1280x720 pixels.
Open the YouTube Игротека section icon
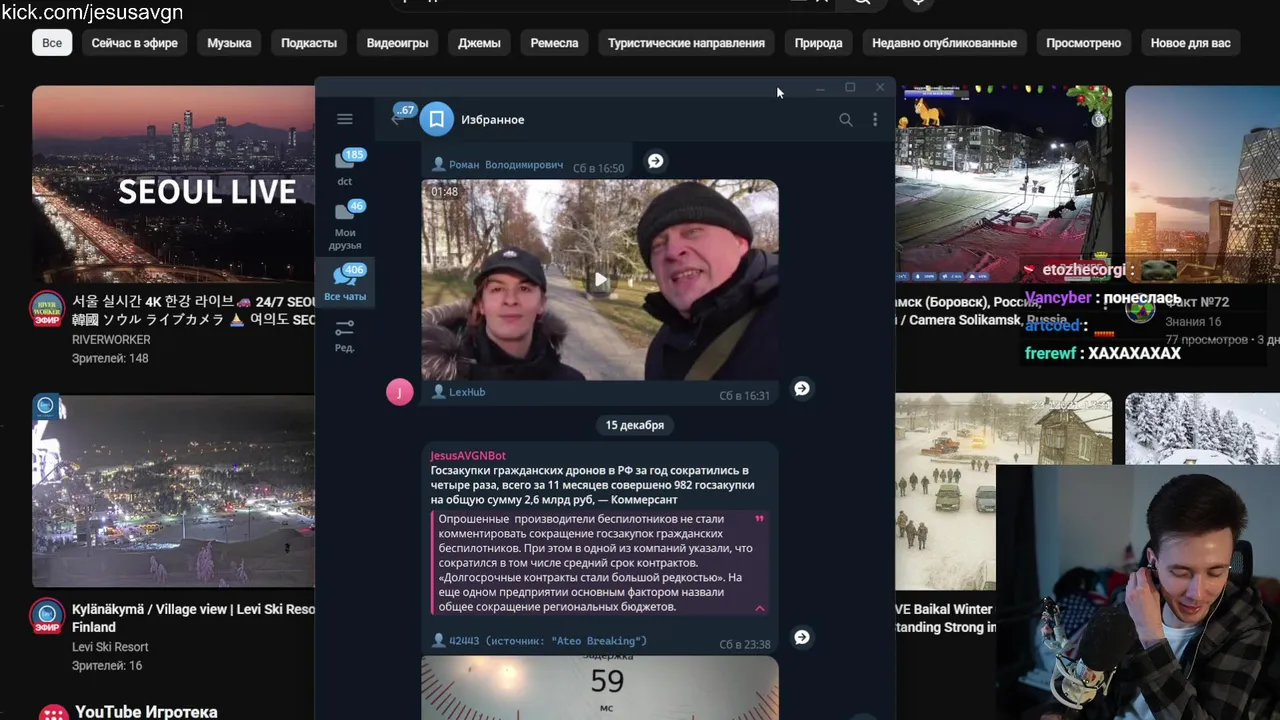pos(53,712)
